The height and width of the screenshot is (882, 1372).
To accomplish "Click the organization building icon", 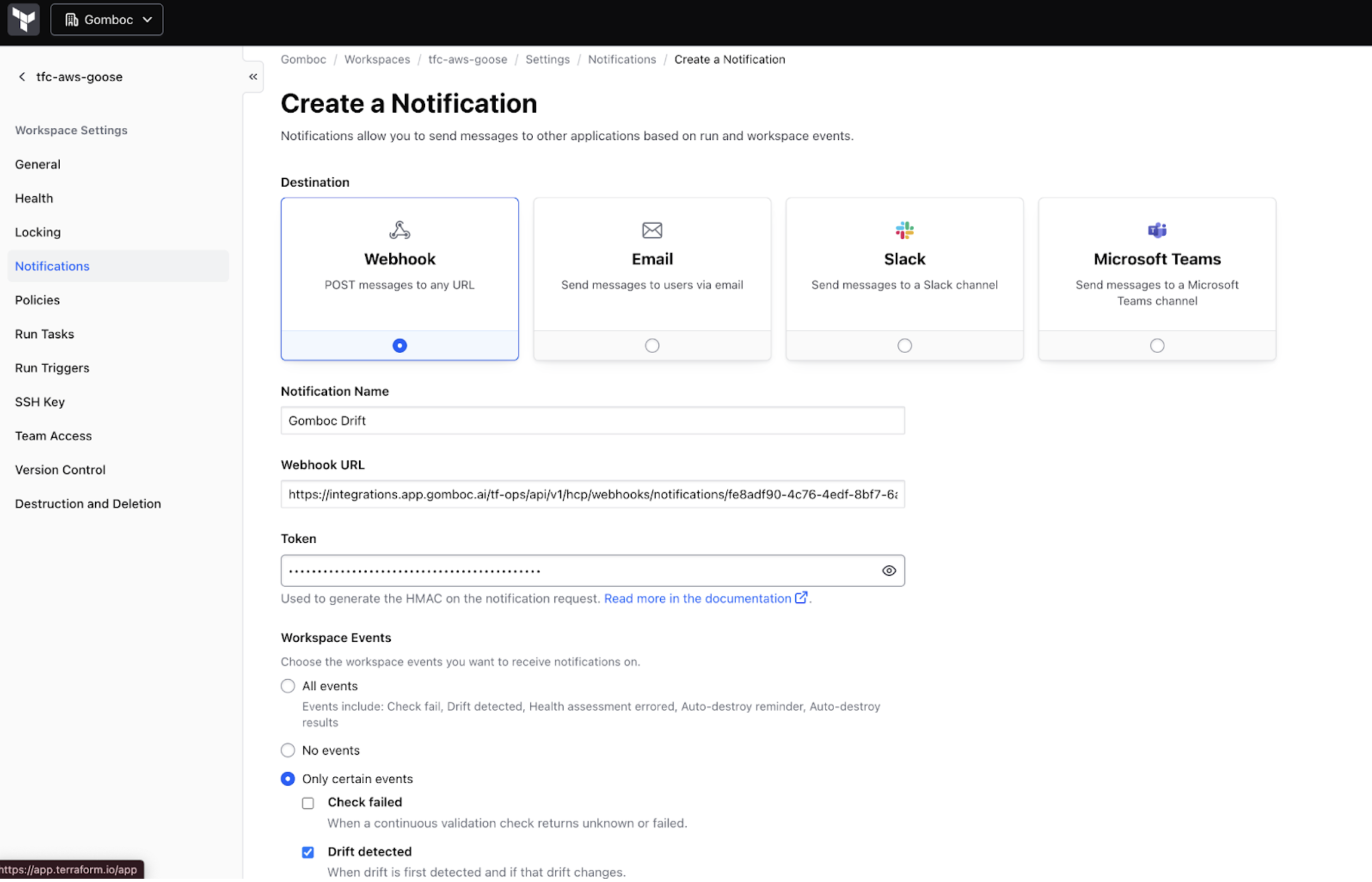I will pos(72,20).
